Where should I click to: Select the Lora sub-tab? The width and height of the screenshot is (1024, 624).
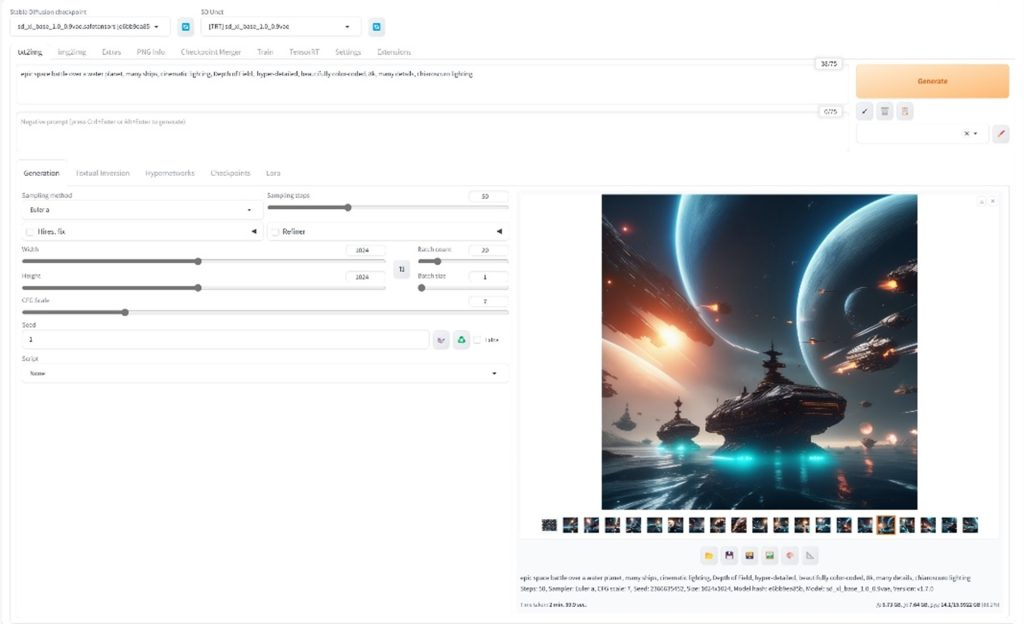tap(273, 173)
